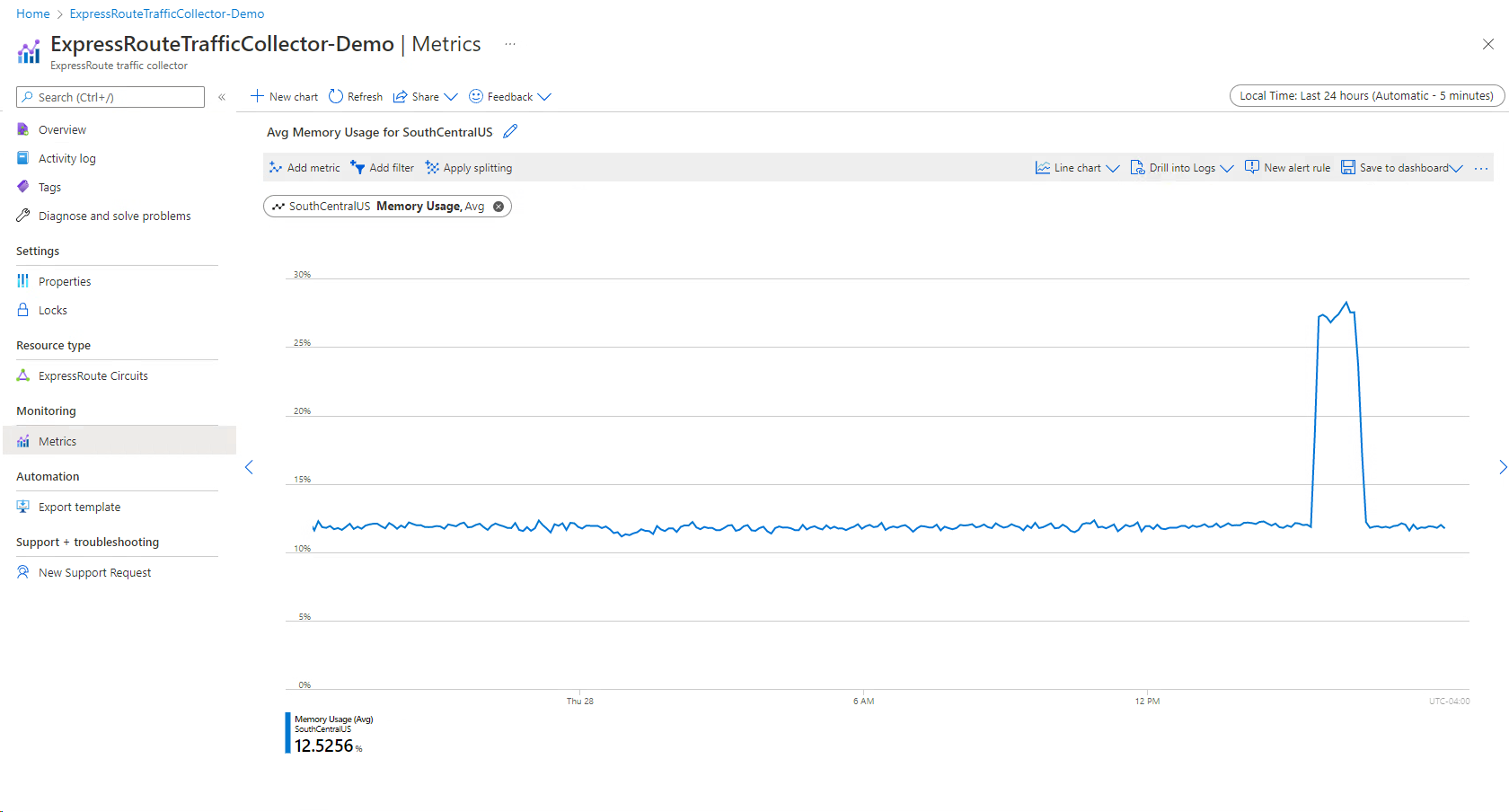1509x812 pixels.
Task: Remove the Memory Usage metric chip
Action: click(x=499, y=207)
